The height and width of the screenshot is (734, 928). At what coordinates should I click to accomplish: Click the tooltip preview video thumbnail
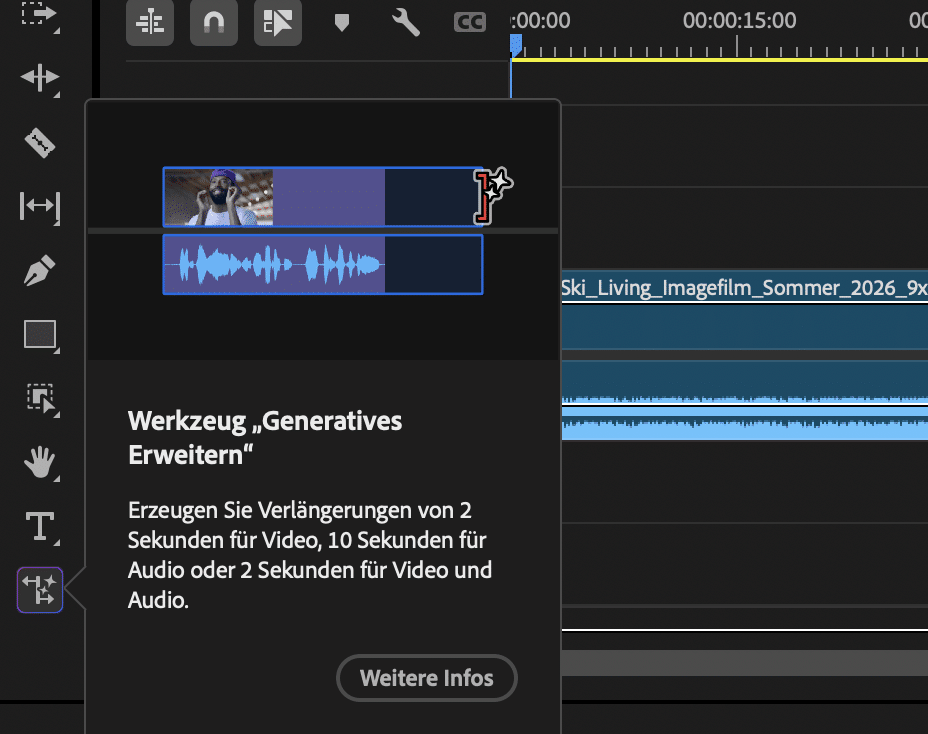click(x=218, y=197)
